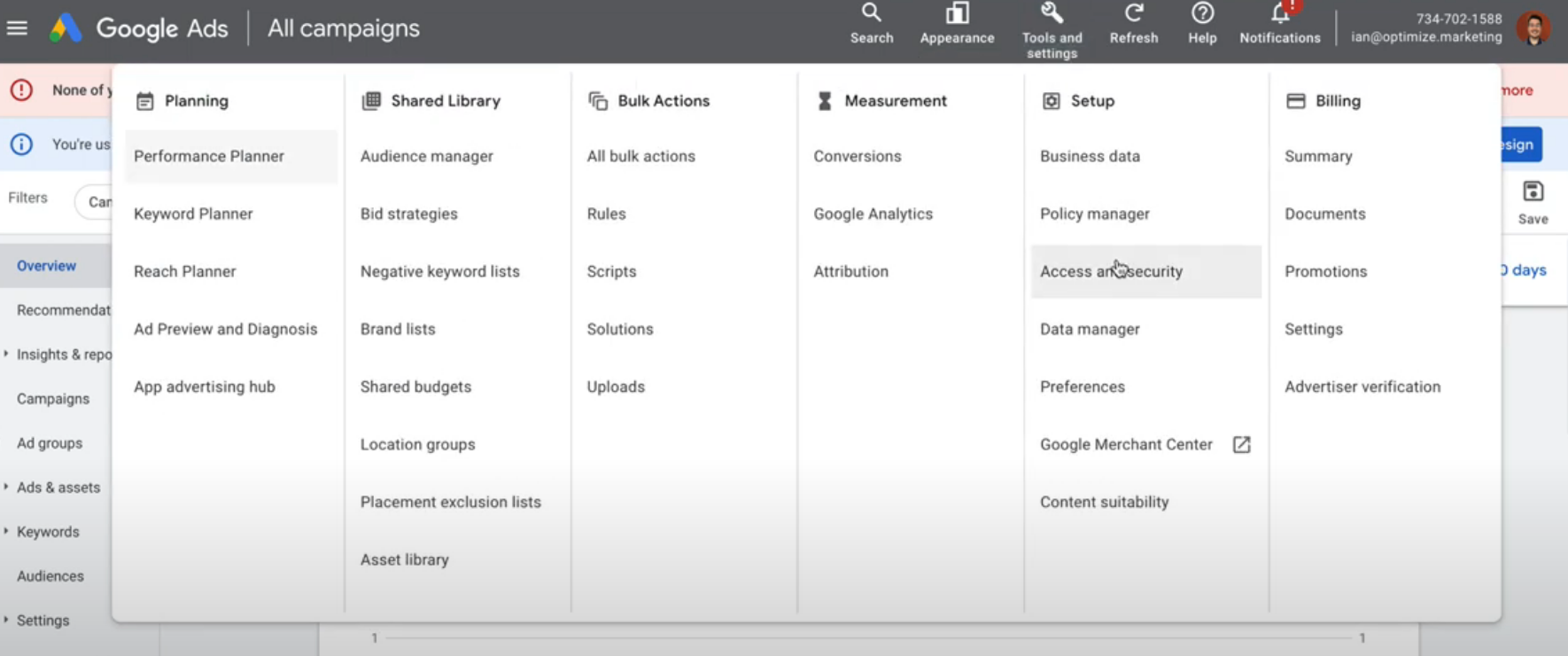Open the hamburger main menu
The height and width of the screenshot is (656, 1568).
17,28
